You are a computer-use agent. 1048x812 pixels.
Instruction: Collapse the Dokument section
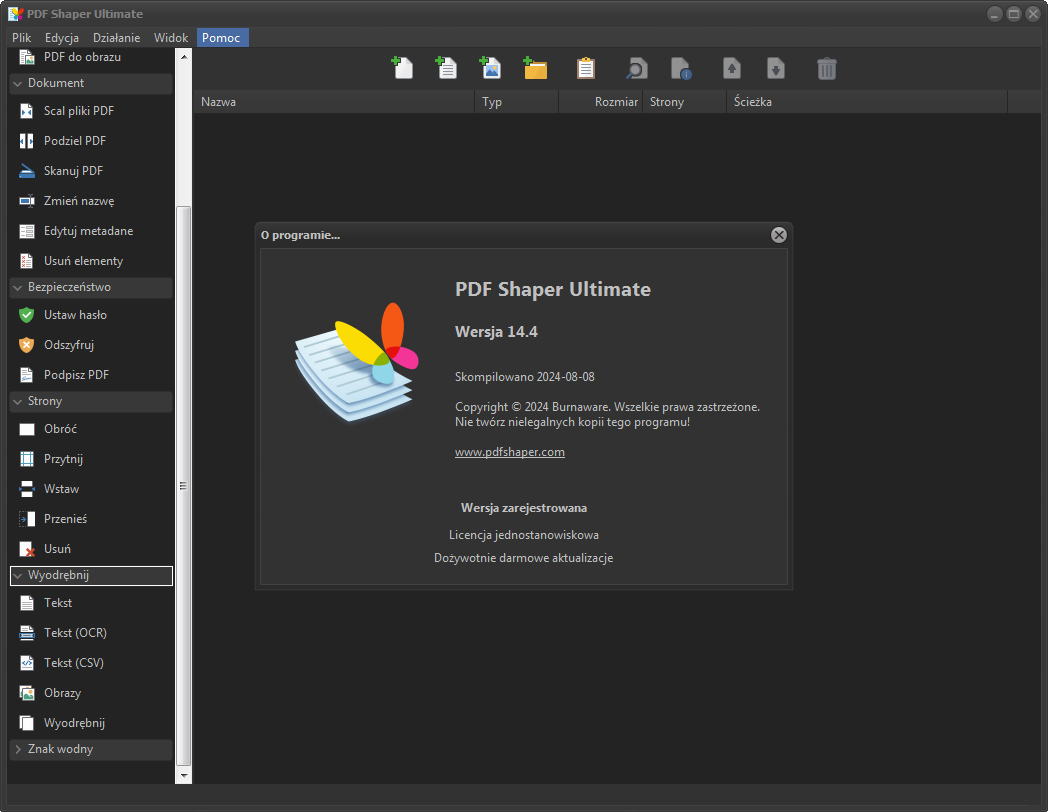coord(92,84)
